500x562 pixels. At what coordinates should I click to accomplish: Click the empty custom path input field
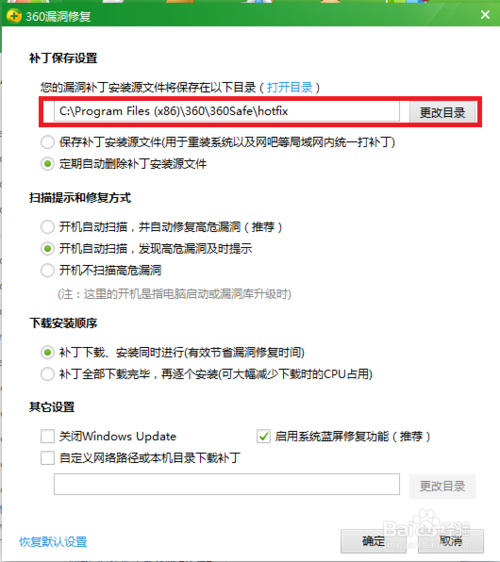tap(227, 484)
